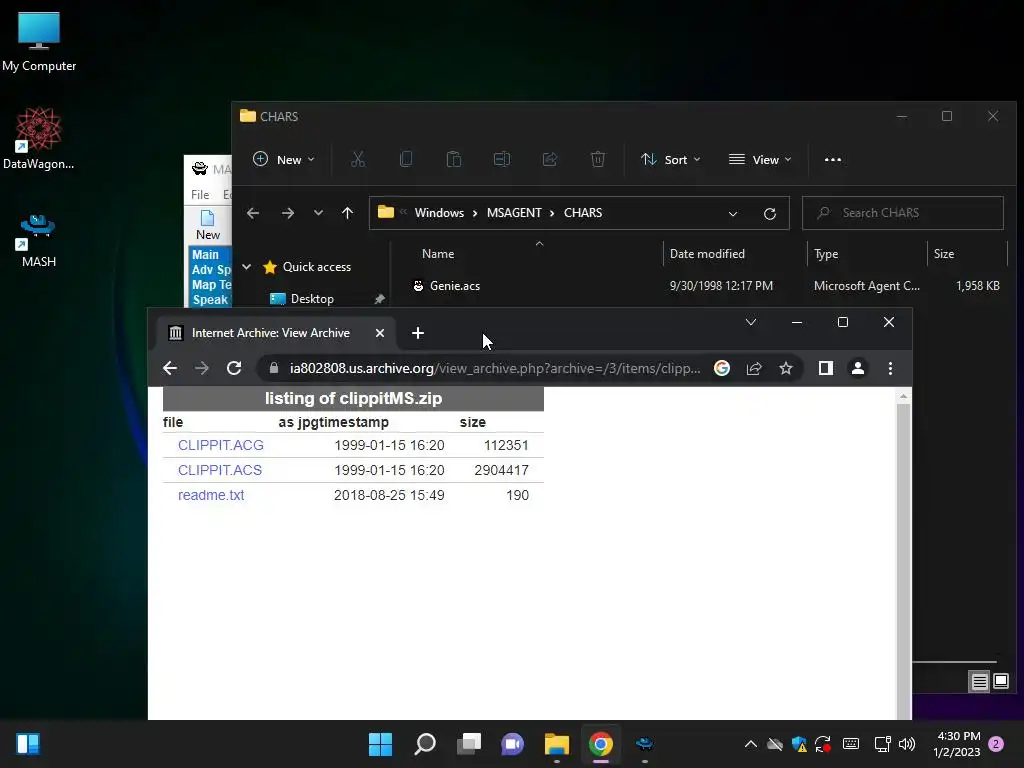1024x768 pixels.
Task: Collapse Quick access in navigation pane
Action: [247, 266]
